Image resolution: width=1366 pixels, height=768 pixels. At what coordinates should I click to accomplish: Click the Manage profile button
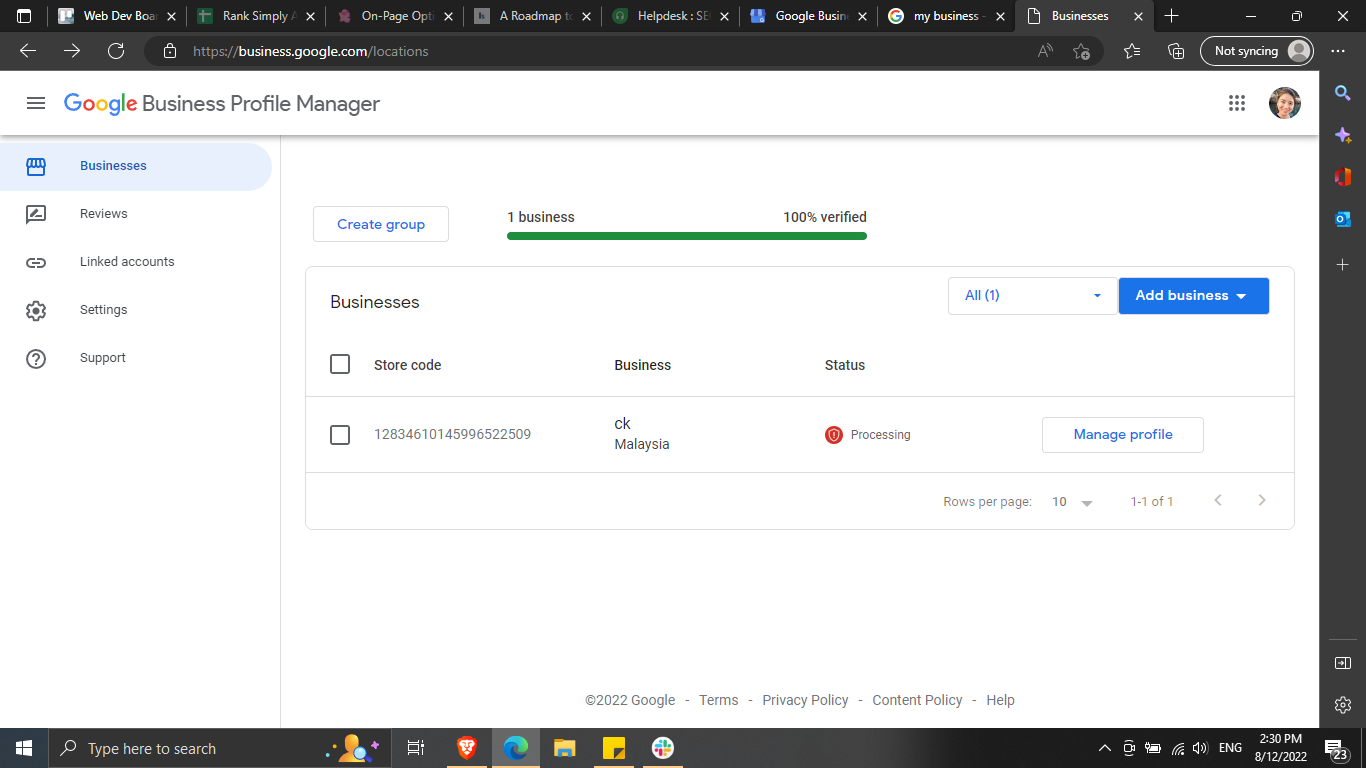[x=1122, y=435]
